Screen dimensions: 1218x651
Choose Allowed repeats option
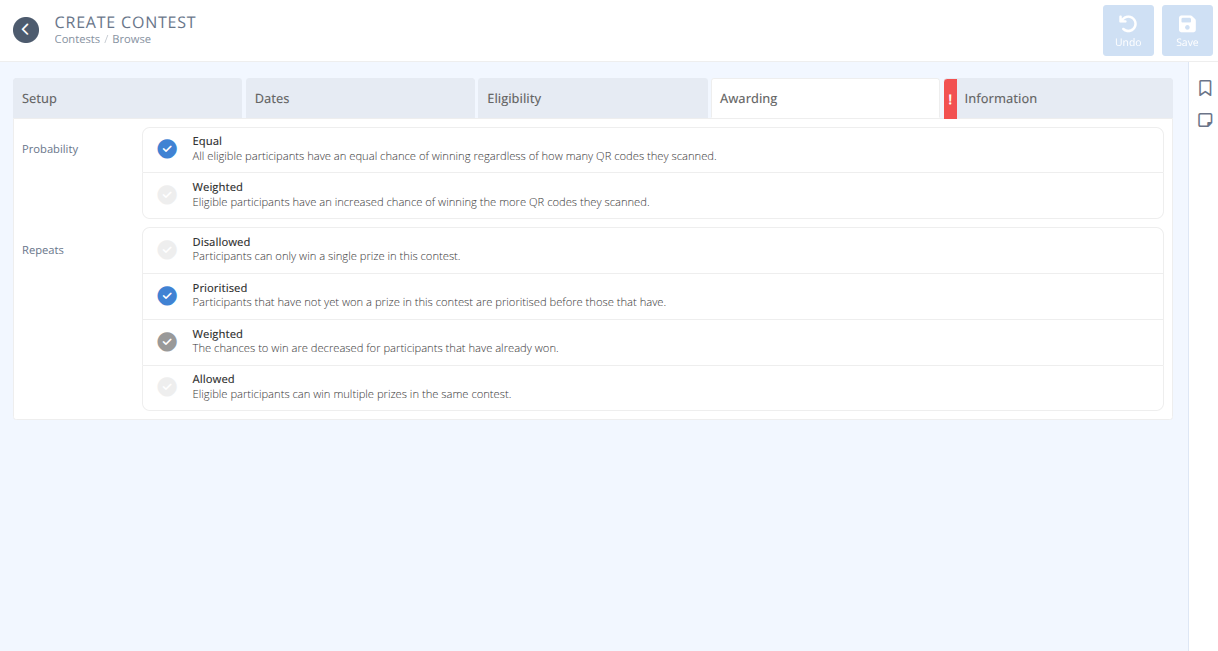point(653,387)
